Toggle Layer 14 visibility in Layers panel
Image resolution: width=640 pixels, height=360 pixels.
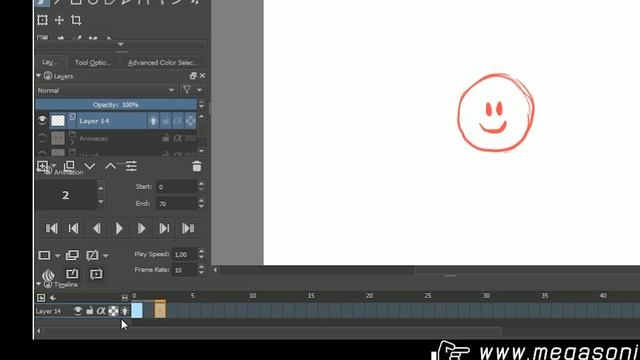pyautogui.click(x=42, y=120)
